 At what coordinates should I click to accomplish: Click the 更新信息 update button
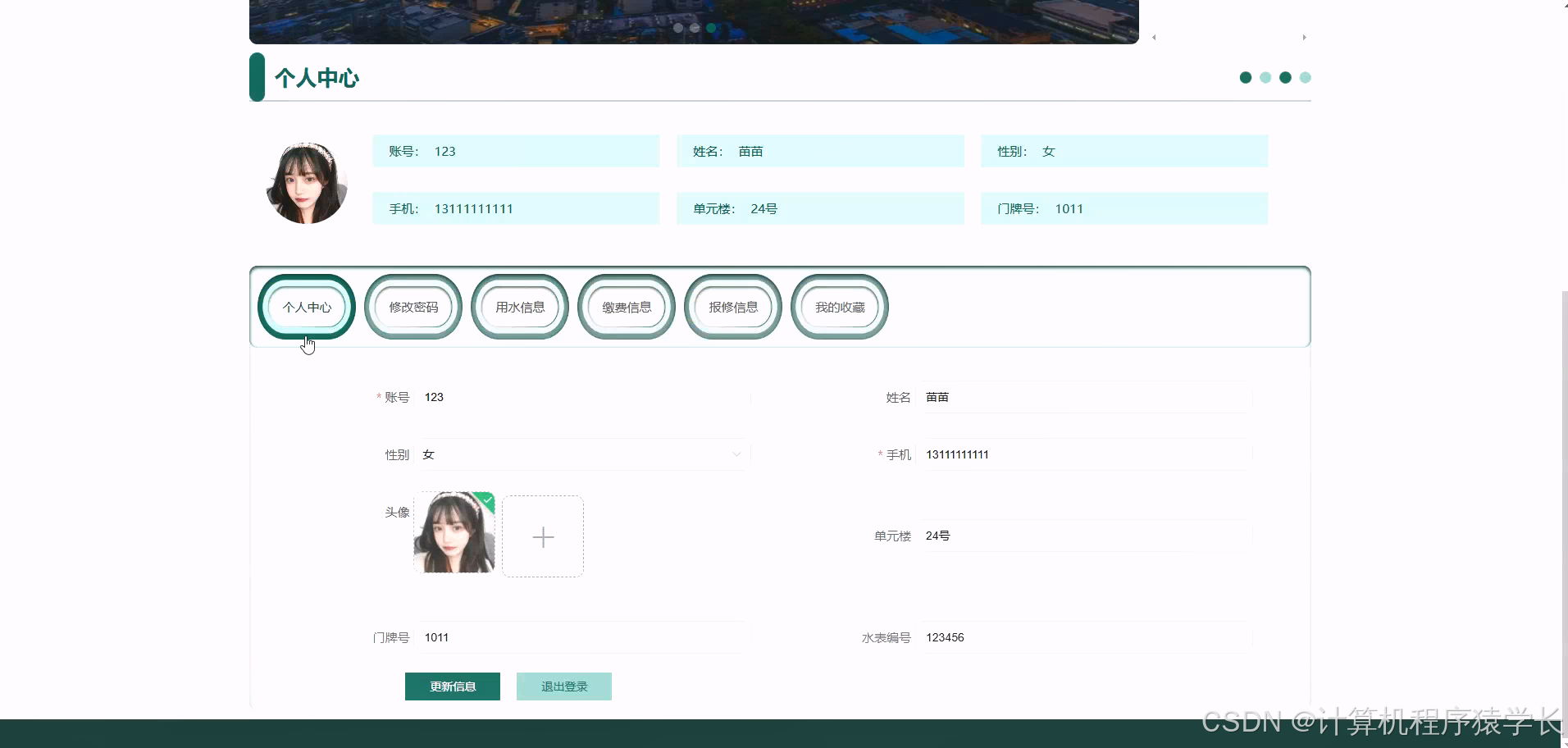tap(452, 686)
